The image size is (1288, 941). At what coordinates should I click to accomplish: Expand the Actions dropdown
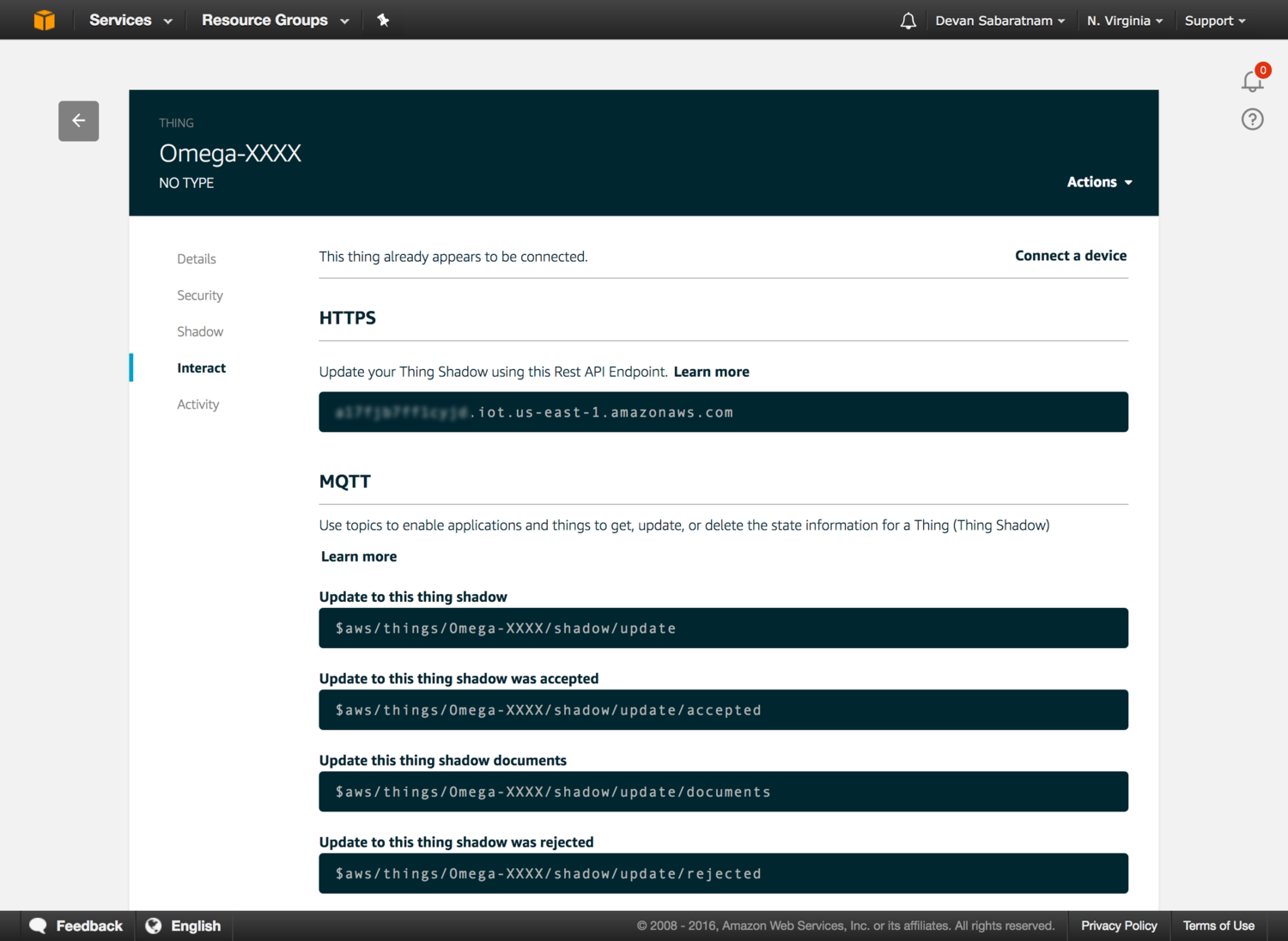1100,182
